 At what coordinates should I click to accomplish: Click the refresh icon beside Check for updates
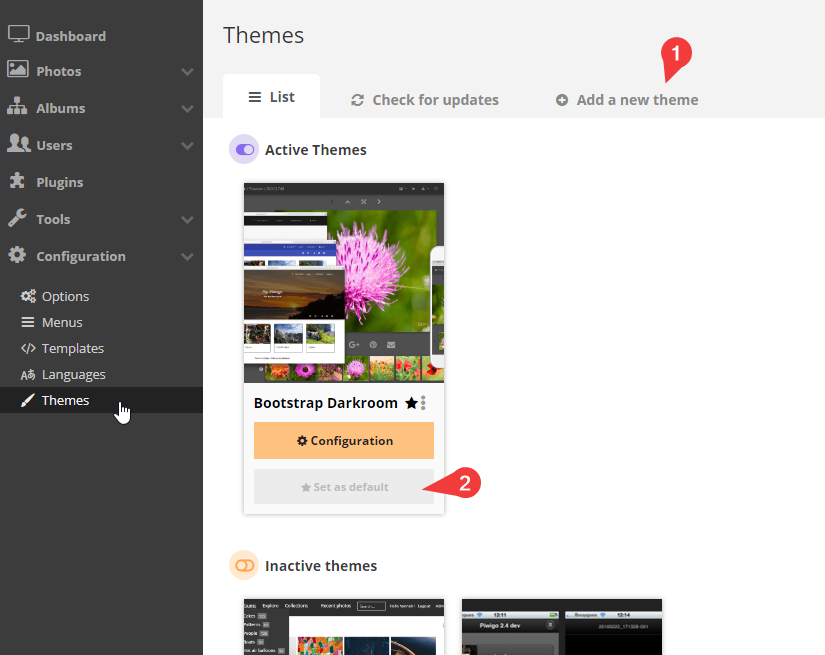358,100
